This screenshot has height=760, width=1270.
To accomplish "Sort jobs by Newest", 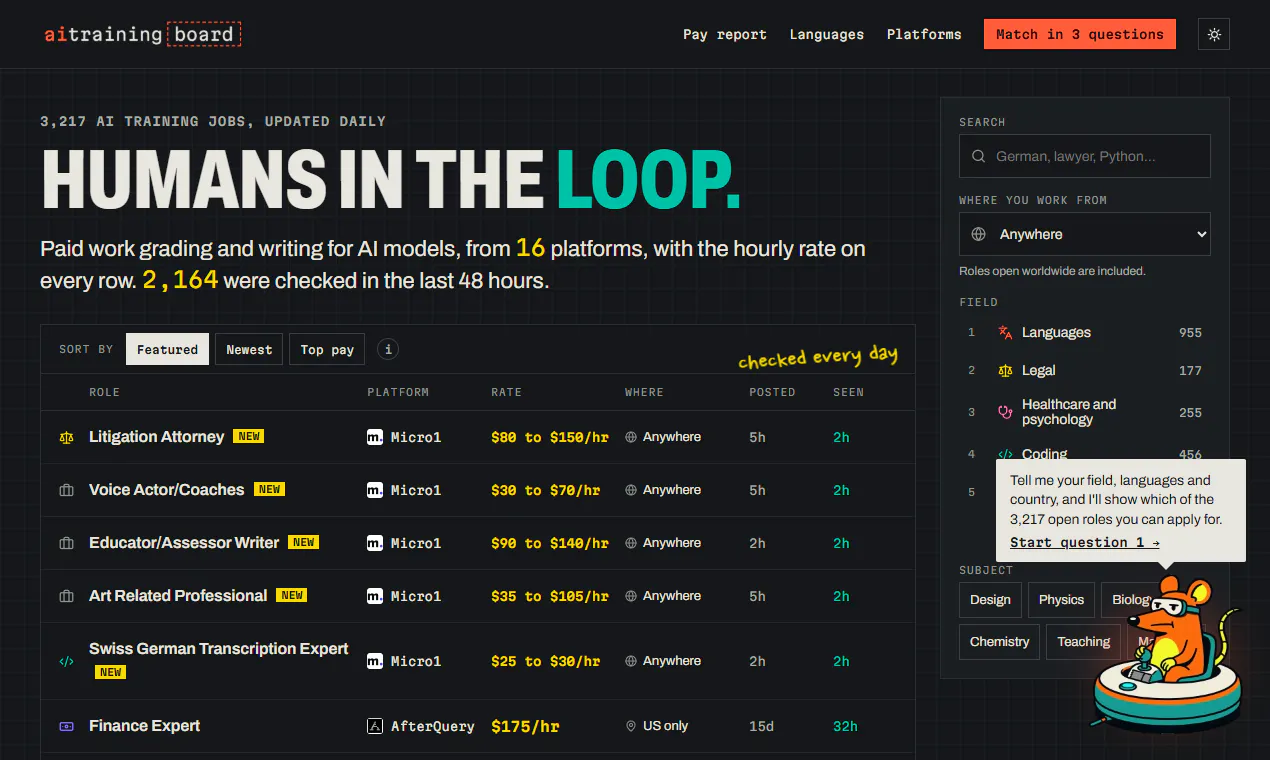I will click(249, 349).
